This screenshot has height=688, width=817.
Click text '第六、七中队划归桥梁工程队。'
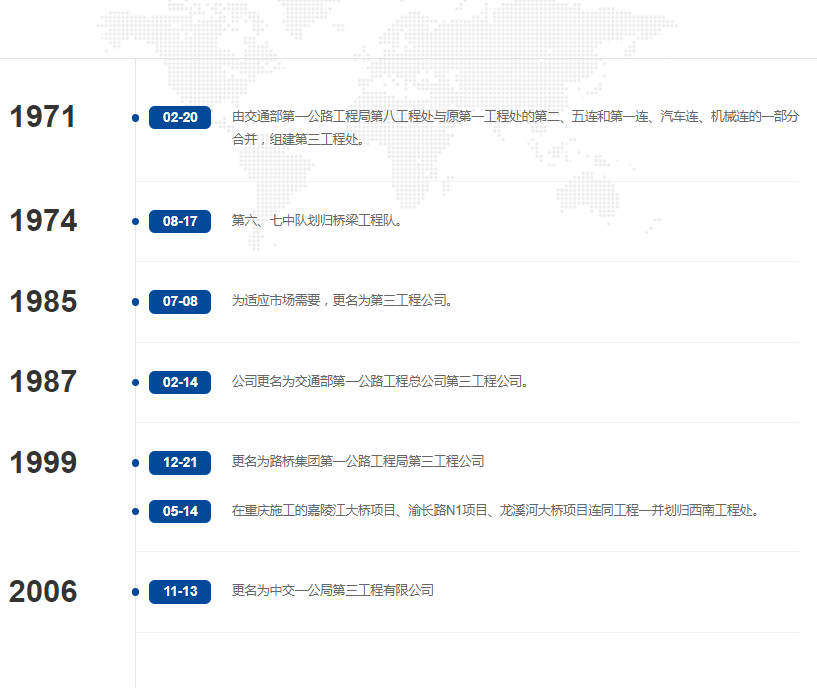[317, 221]
